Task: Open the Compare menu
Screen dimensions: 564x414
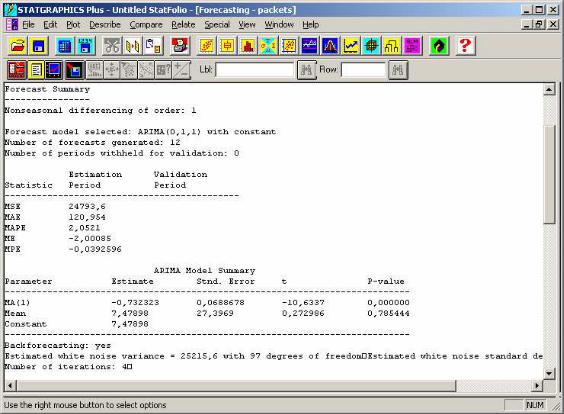Action: click(146, 24)
